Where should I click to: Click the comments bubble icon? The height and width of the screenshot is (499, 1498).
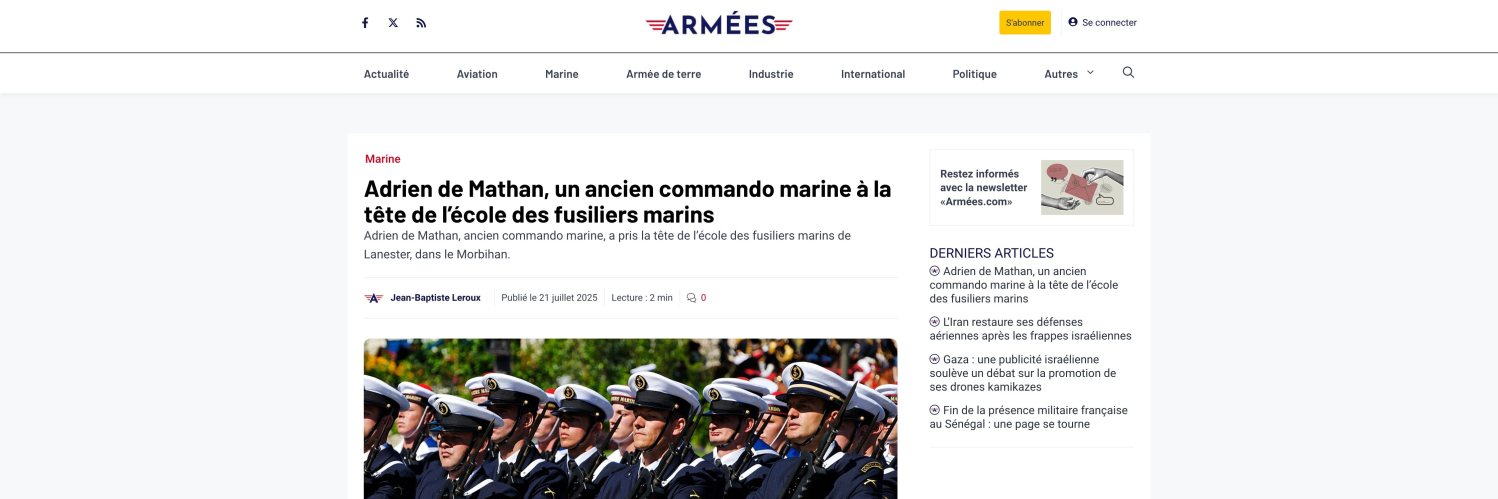(x=691, y=298)
